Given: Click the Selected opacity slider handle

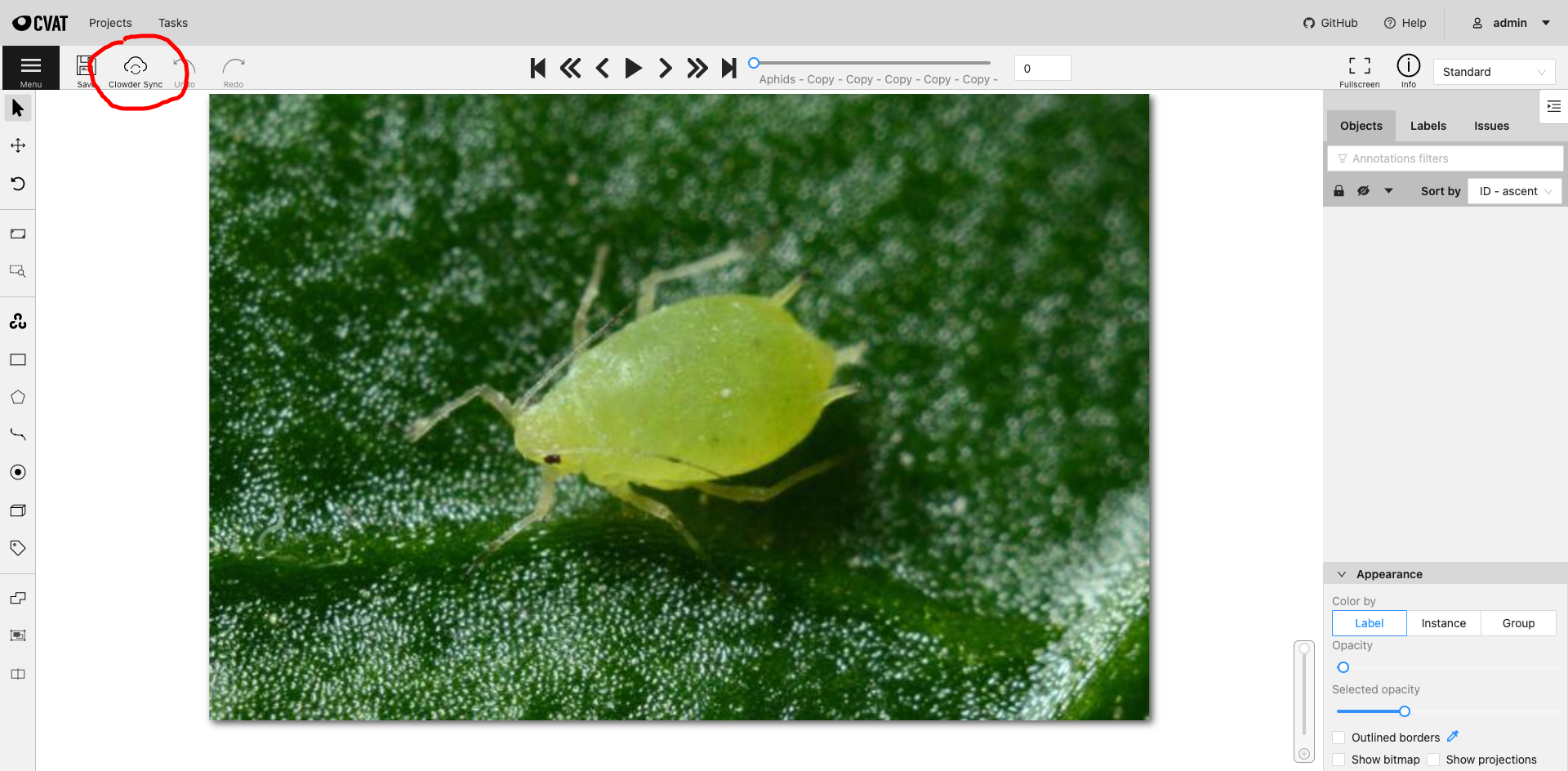Looking at the screenshot, I should pos(1405,711).
